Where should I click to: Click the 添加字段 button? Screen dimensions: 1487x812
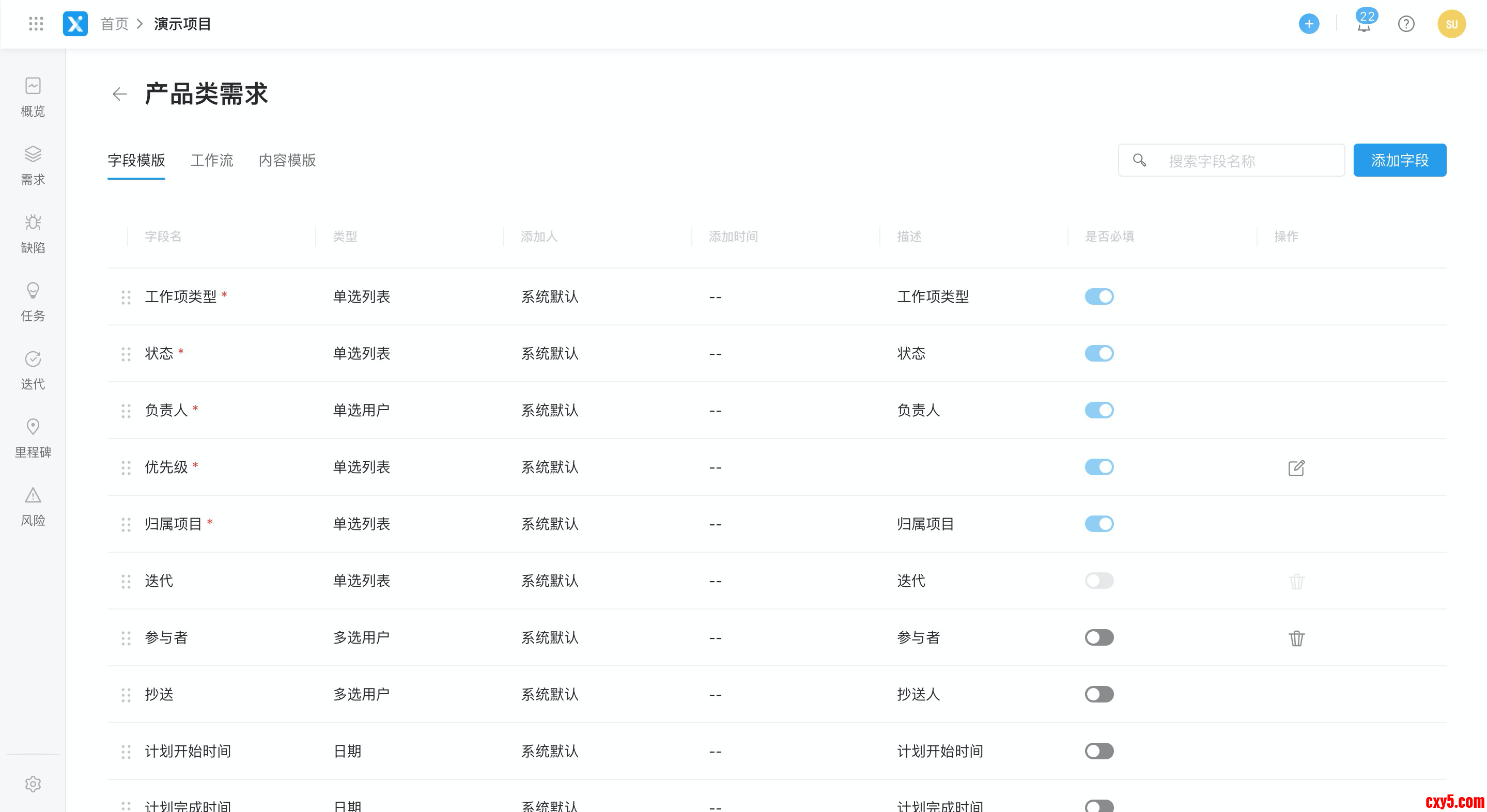(1399, 161)
